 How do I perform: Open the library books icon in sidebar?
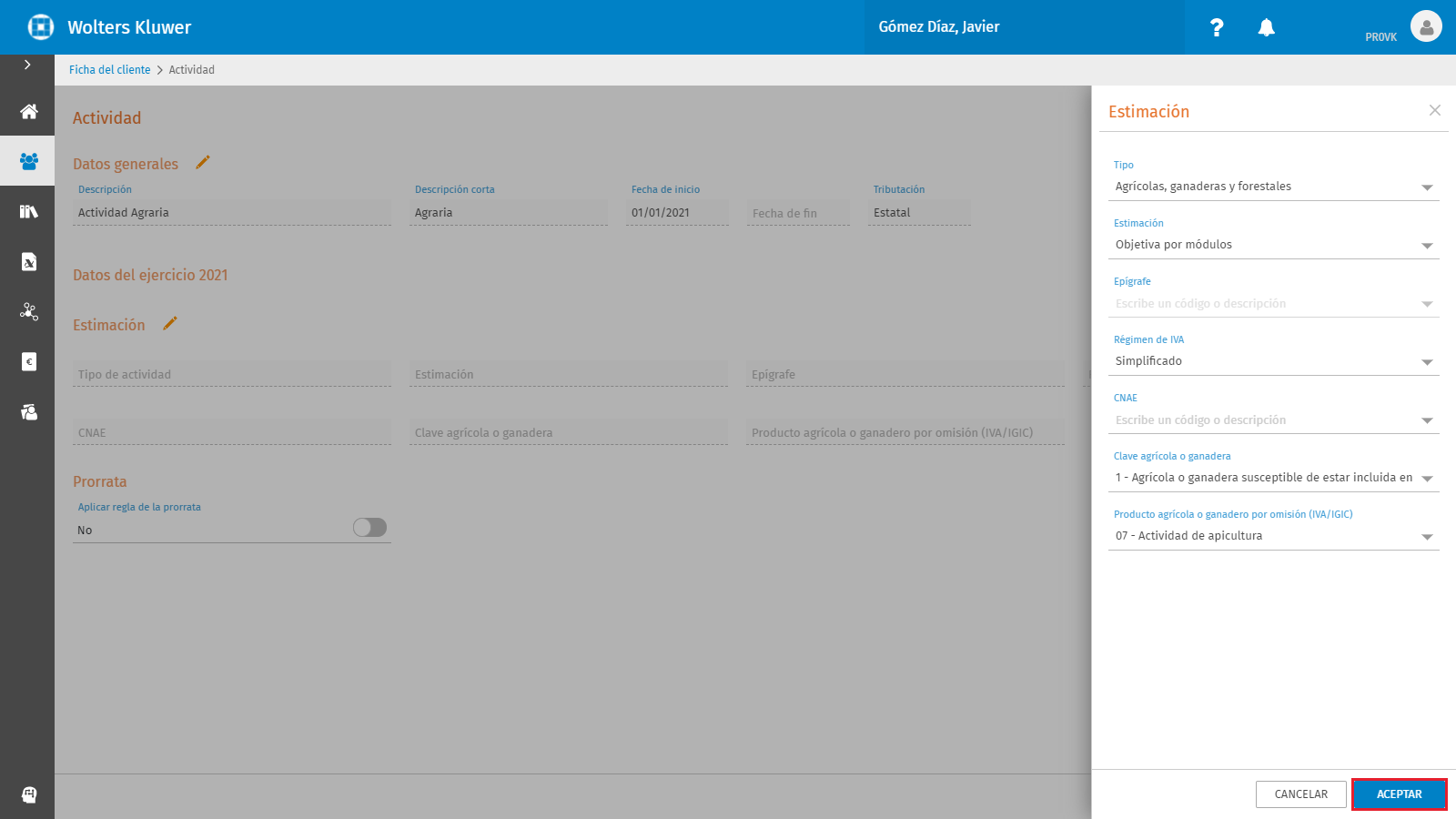click(28, 211)
